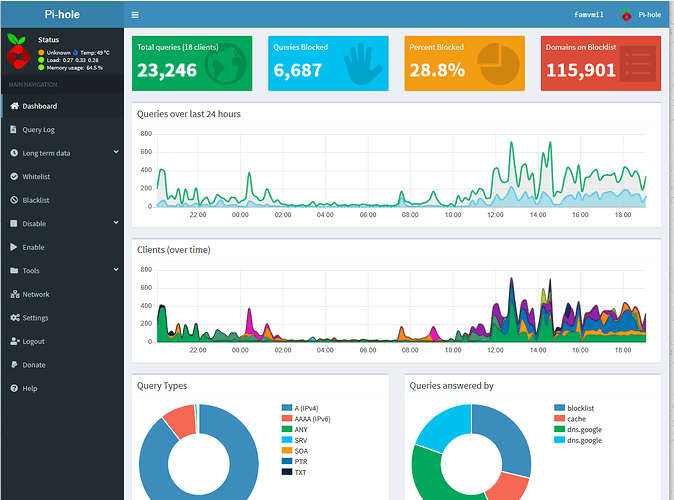Click the Network nodes icon
The height and width of the screenshot is (500, 674).
coord(15,294)
